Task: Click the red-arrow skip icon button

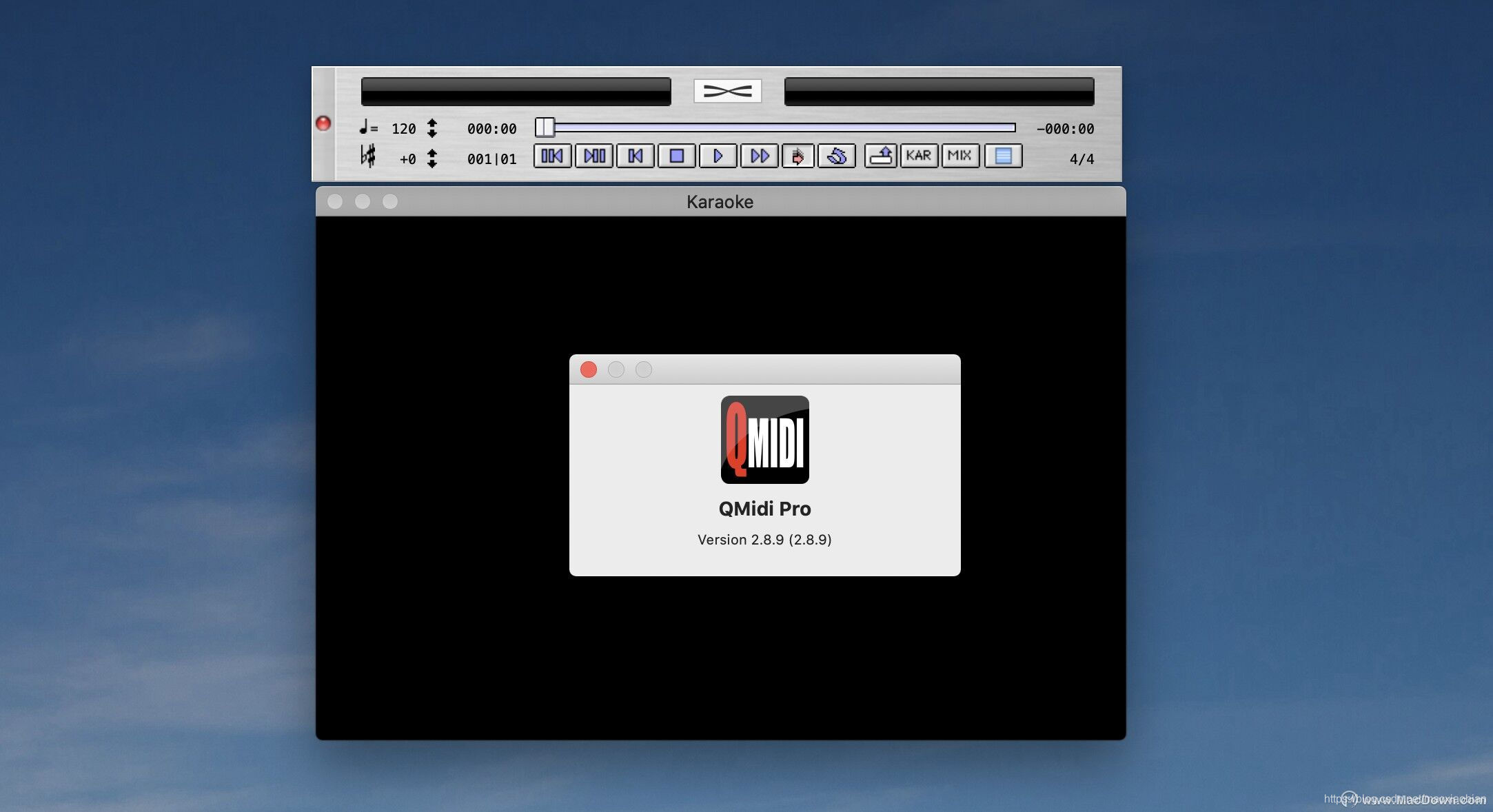Action: pyautogui.click(x=798, y=156)
